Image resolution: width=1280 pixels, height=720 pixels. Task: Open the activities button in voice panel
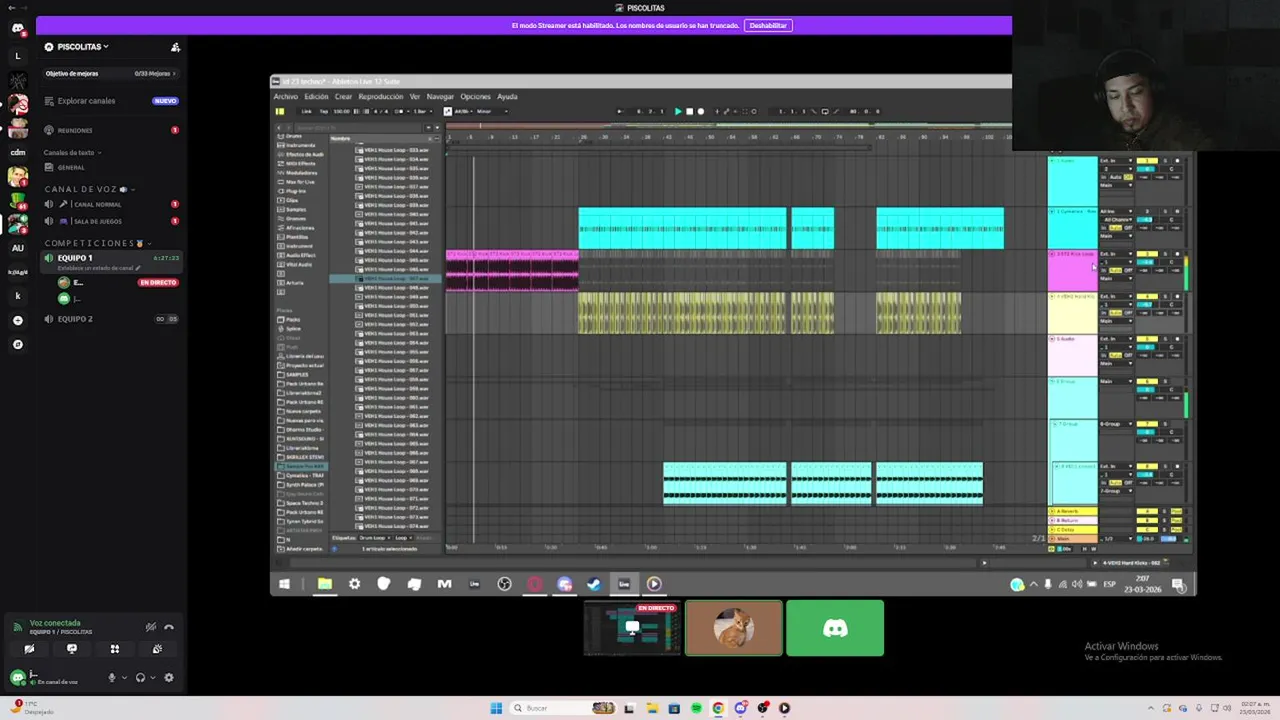[x=115, y=649]
